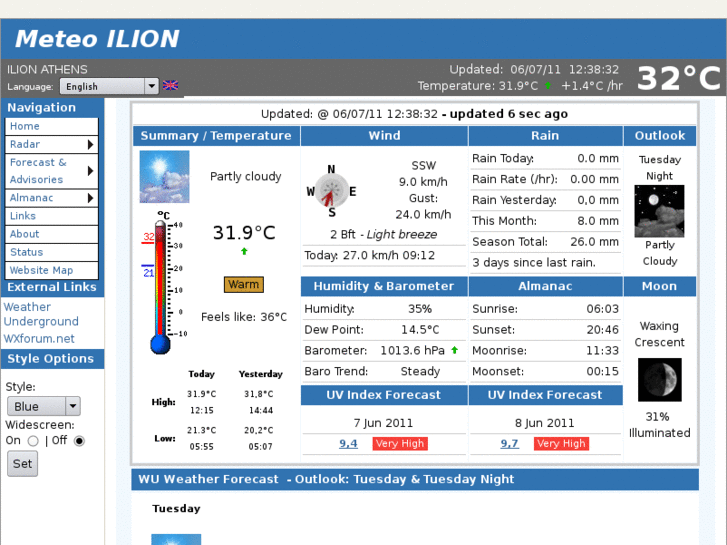Click Sunrise 06:03 row
Image resolution: width=727 pixels, height=545 pixels.
coord(545,309)
